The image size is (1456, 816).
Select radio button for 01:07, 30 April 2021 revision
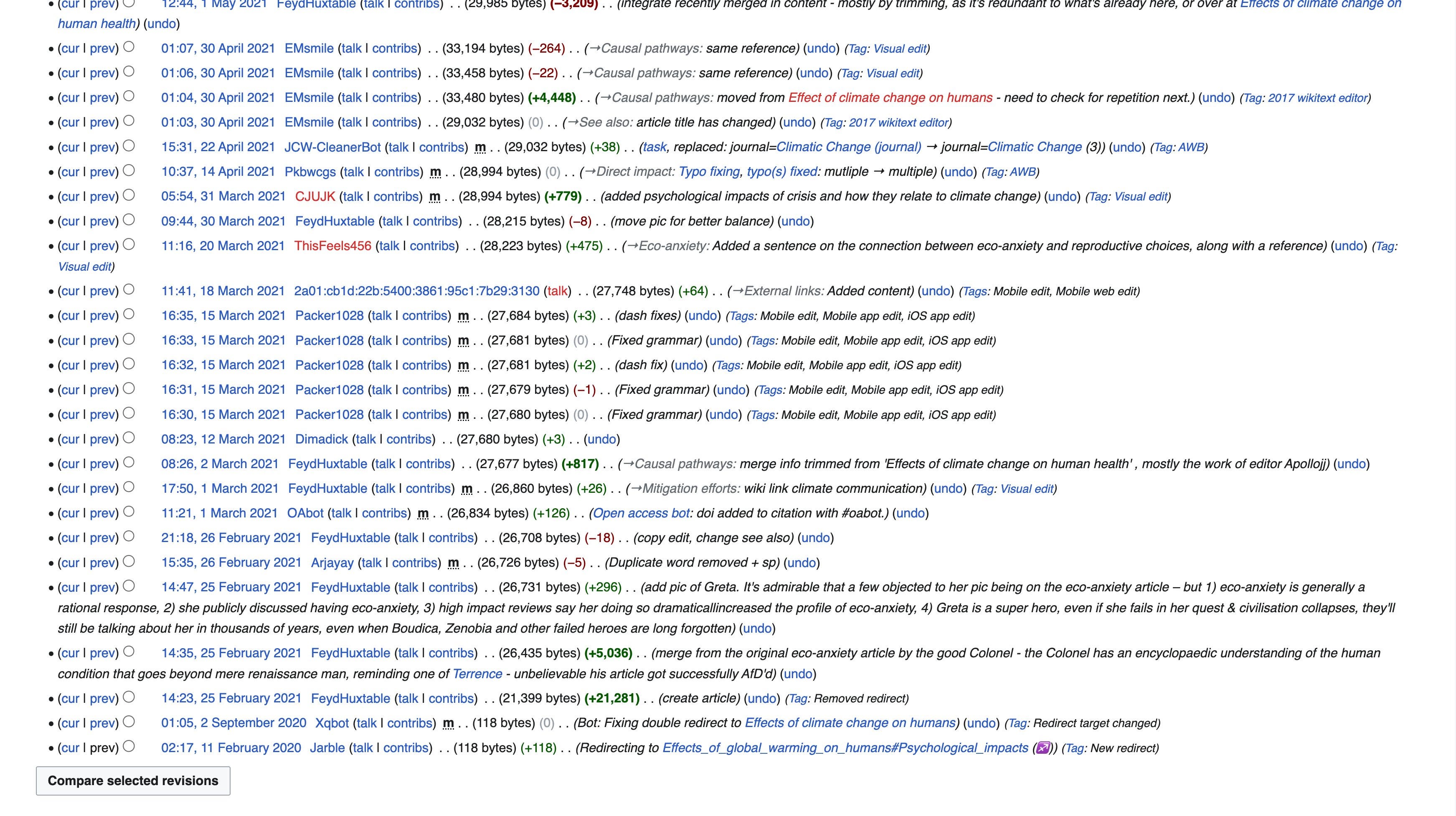click(x=129, y=47)
